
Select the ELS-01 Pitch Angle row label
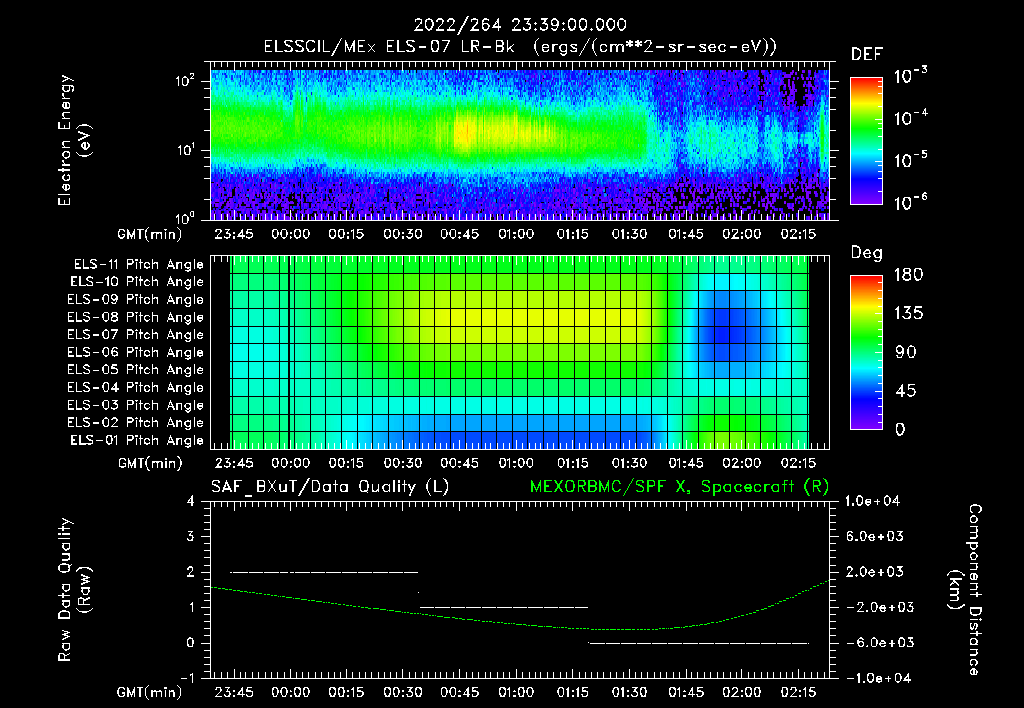(136, 441)
